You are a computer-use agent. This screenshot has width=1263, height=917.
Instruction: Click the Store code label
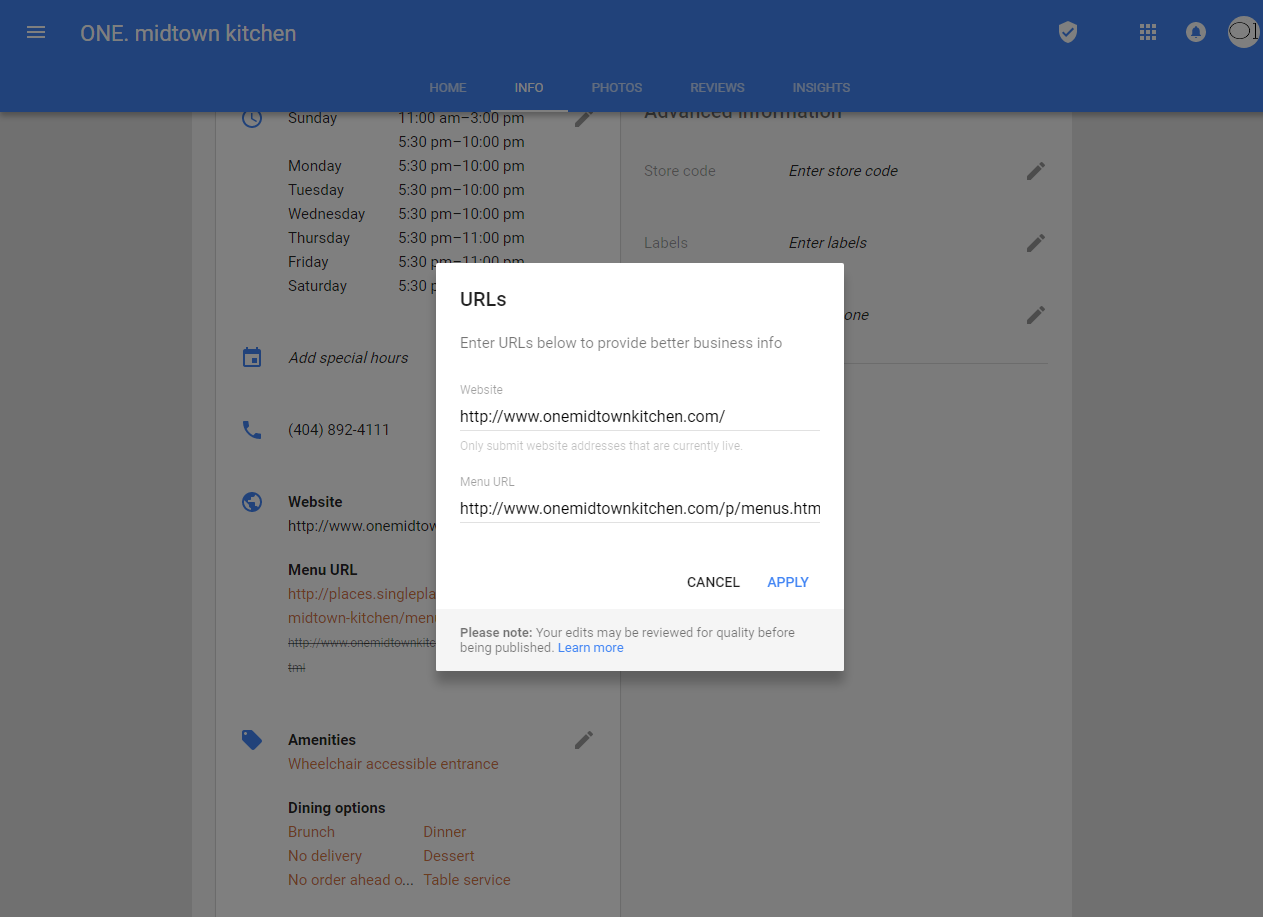[x=680, y=171]
